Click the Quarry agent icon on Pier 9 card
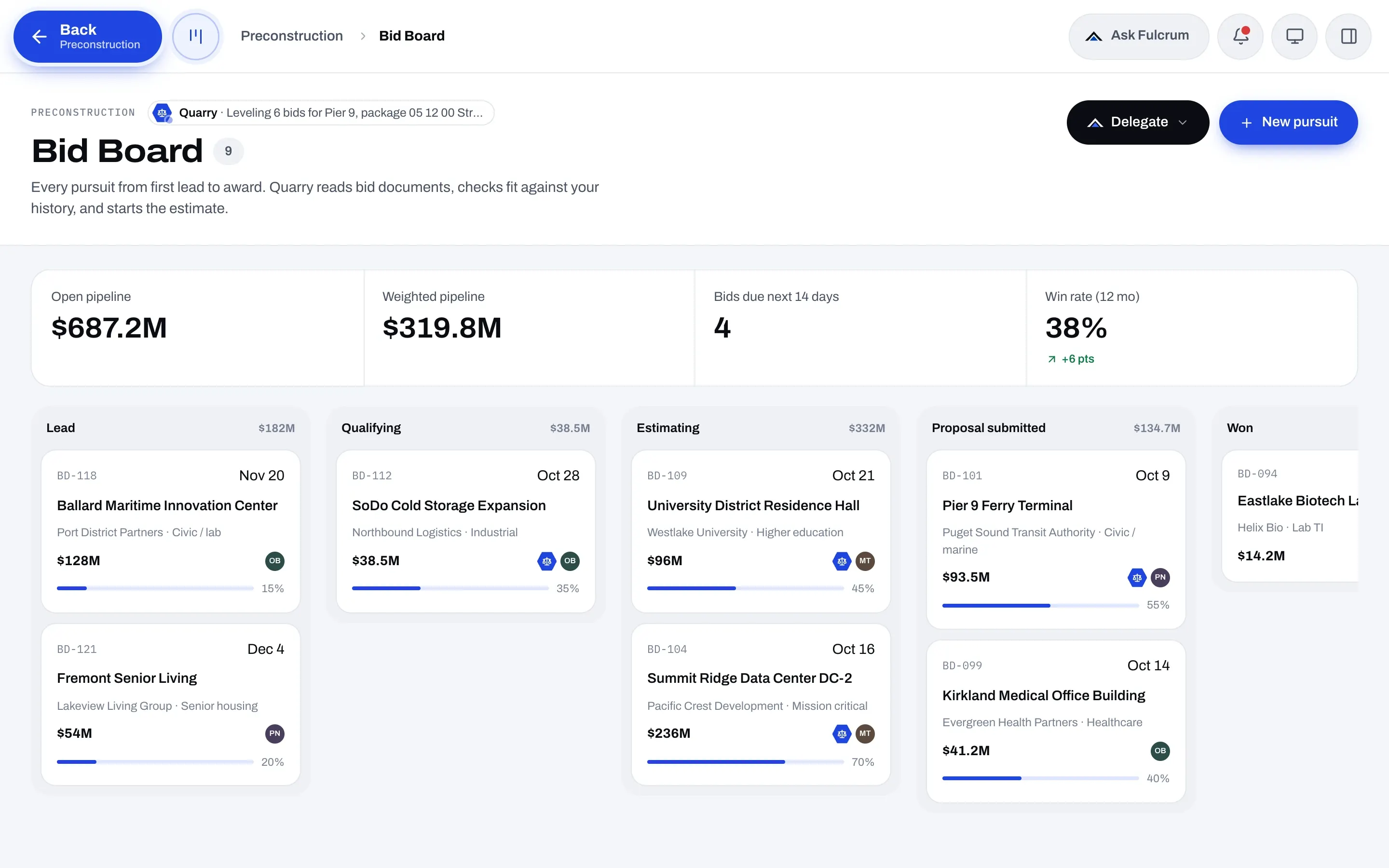Screen dimensions: 1389x868 tap(1136, 578)
